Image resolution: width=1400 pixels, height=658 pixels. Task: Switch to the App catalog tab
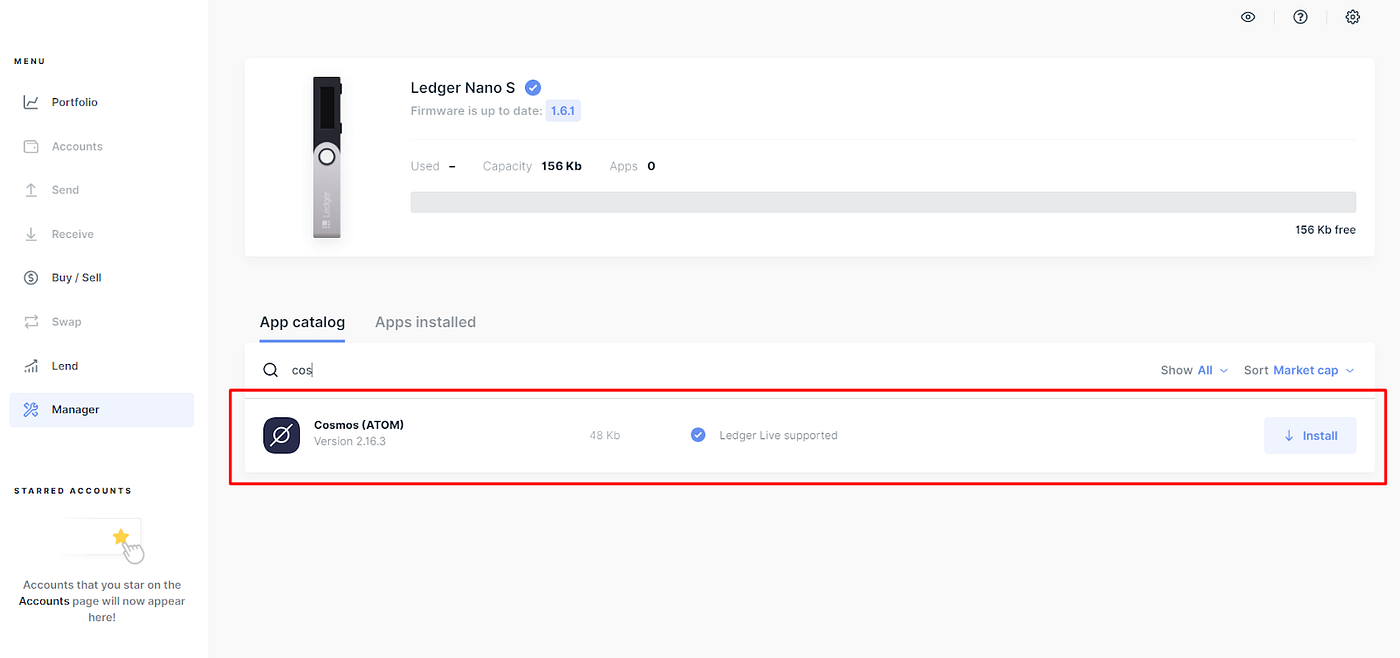tap(302, 322)
